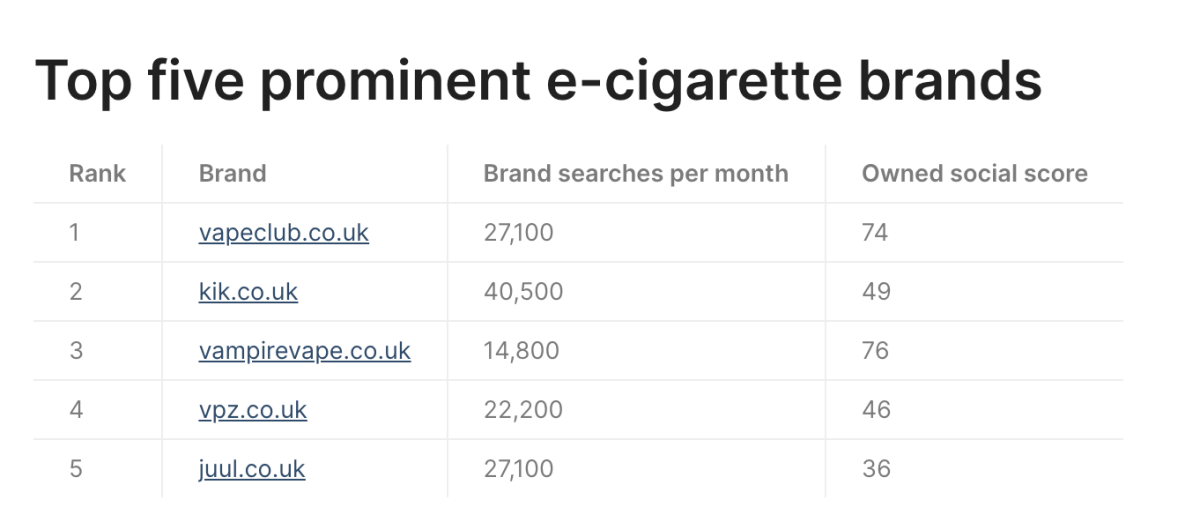Visit the vampirevape.co.uk link

tap(305, 351)
